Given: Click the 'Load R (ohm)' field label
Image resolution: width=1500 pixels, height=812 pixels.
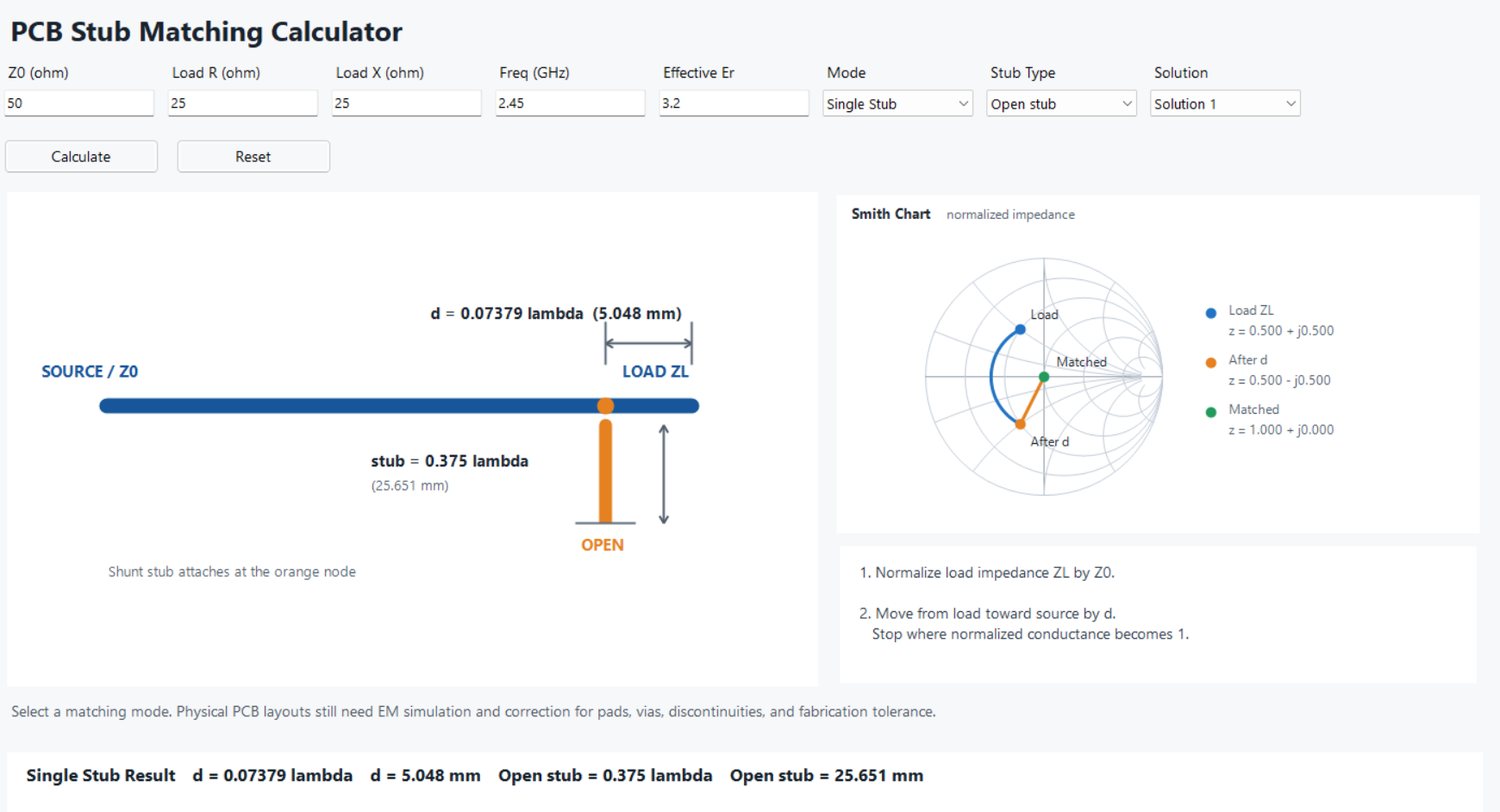Looking at the screenshot, I should pos(216,73).
